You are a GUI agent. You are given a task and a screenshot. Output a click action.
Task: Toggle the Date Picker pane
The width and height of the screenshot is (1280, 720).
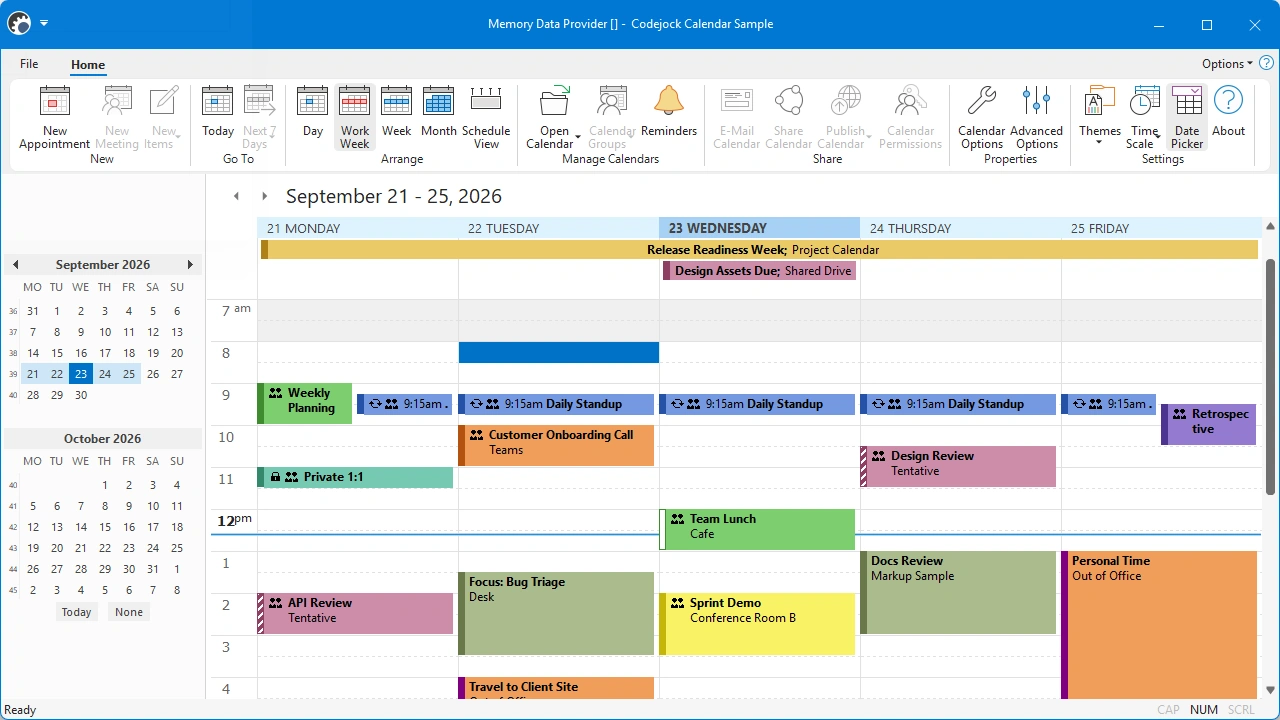point(1187,117)
